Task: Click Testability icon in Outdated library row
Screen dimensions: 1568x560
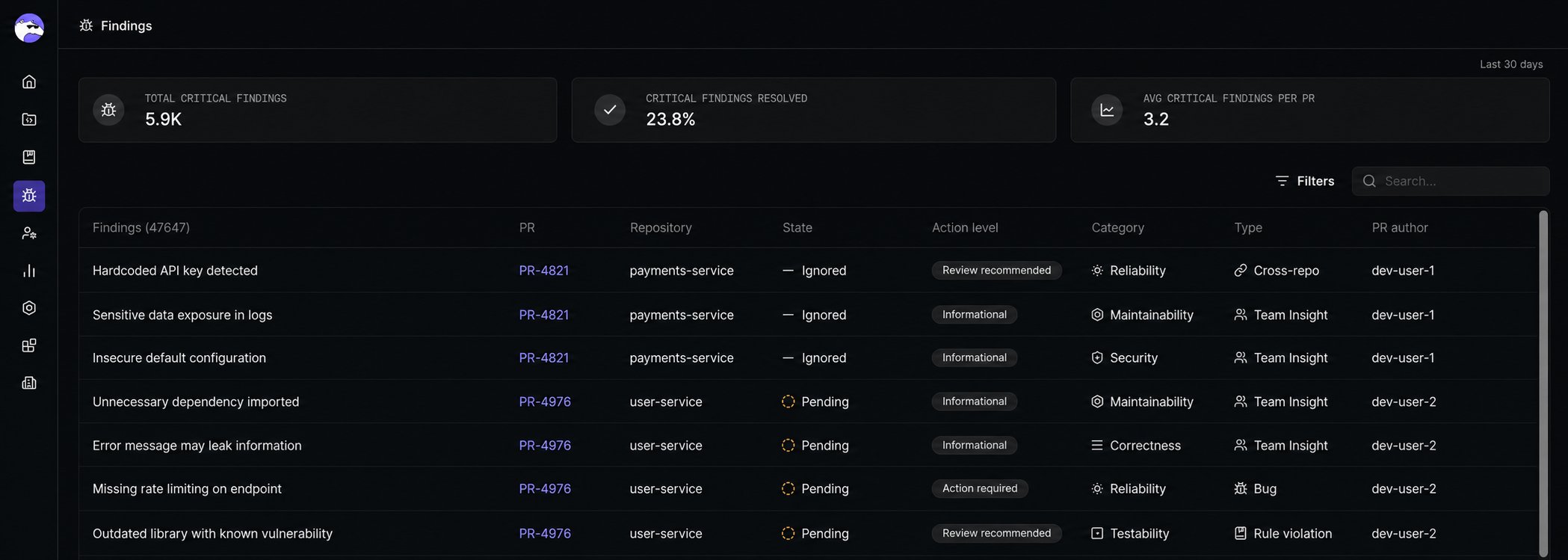Action: (1097, 534)
